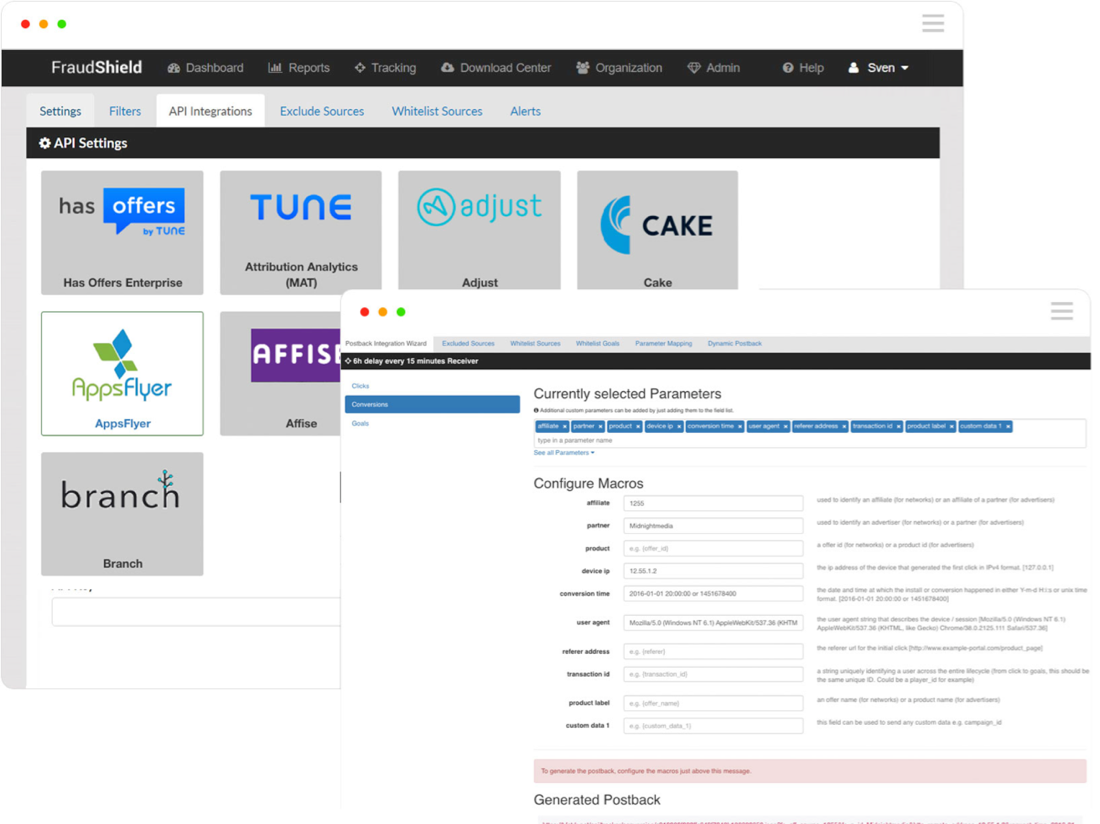The height and width of the screenshot is (824, 1100).
Task: Open the Postback Integration Wizard tab
Action: [386, 344]
